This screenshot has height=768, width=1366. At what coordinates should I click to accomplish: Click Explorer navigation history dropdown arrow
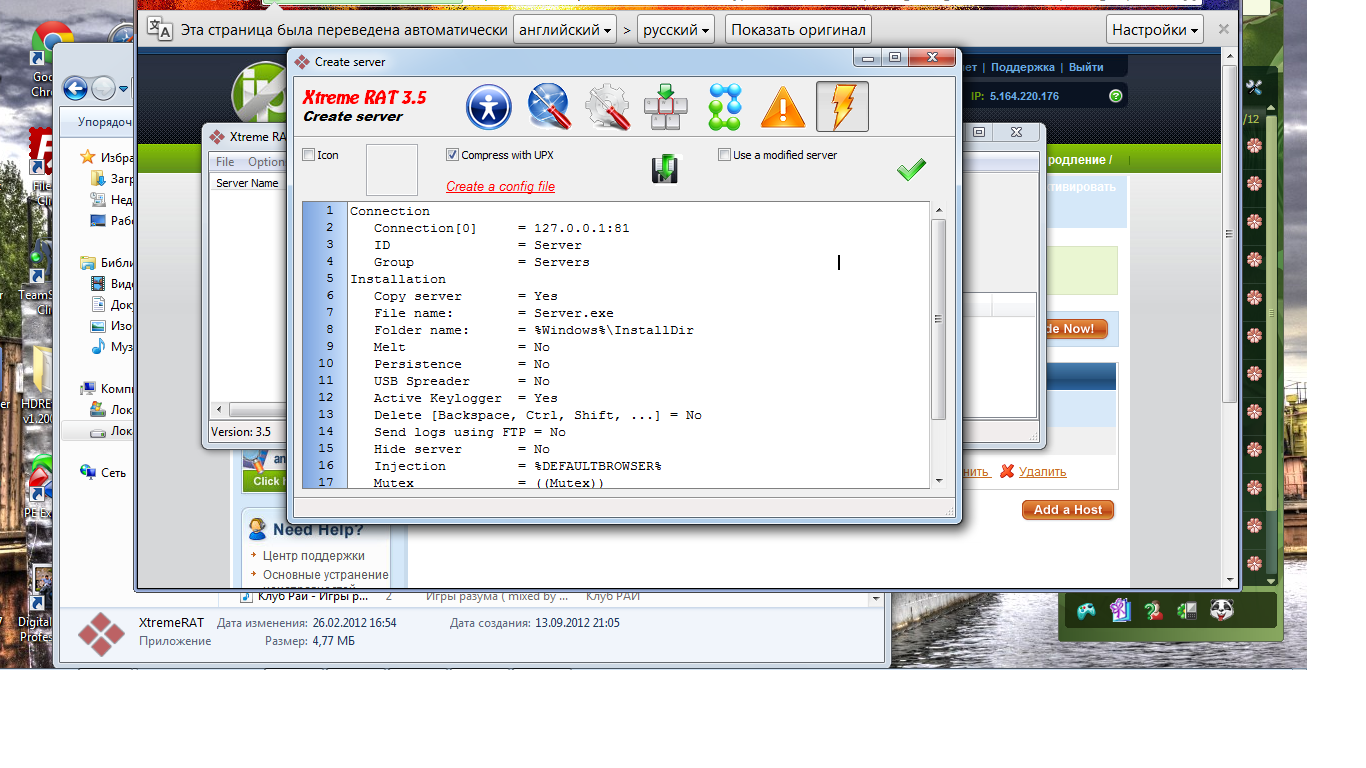tap(124, 89)
